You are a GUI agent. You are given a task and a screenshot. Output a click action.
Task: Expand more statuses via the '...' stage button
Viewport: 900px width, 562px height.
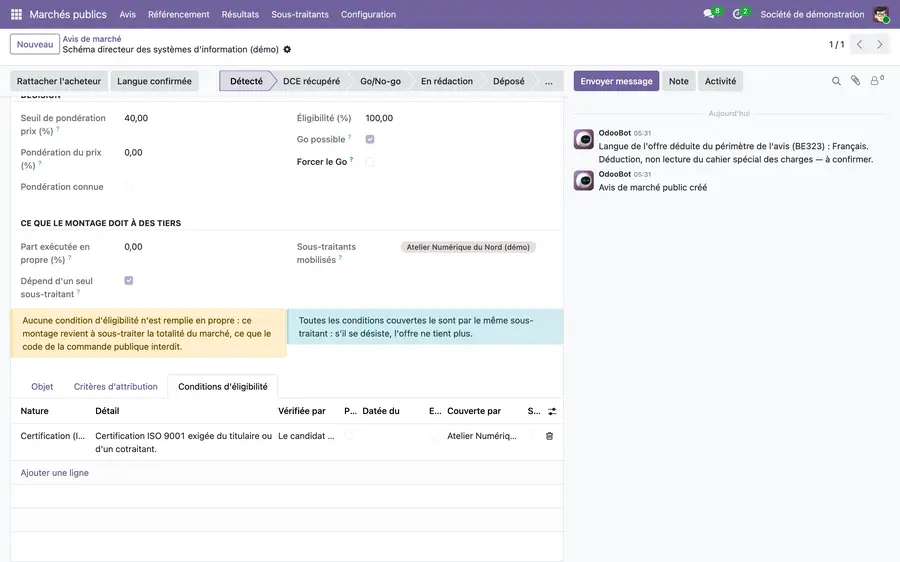point(549,81)
